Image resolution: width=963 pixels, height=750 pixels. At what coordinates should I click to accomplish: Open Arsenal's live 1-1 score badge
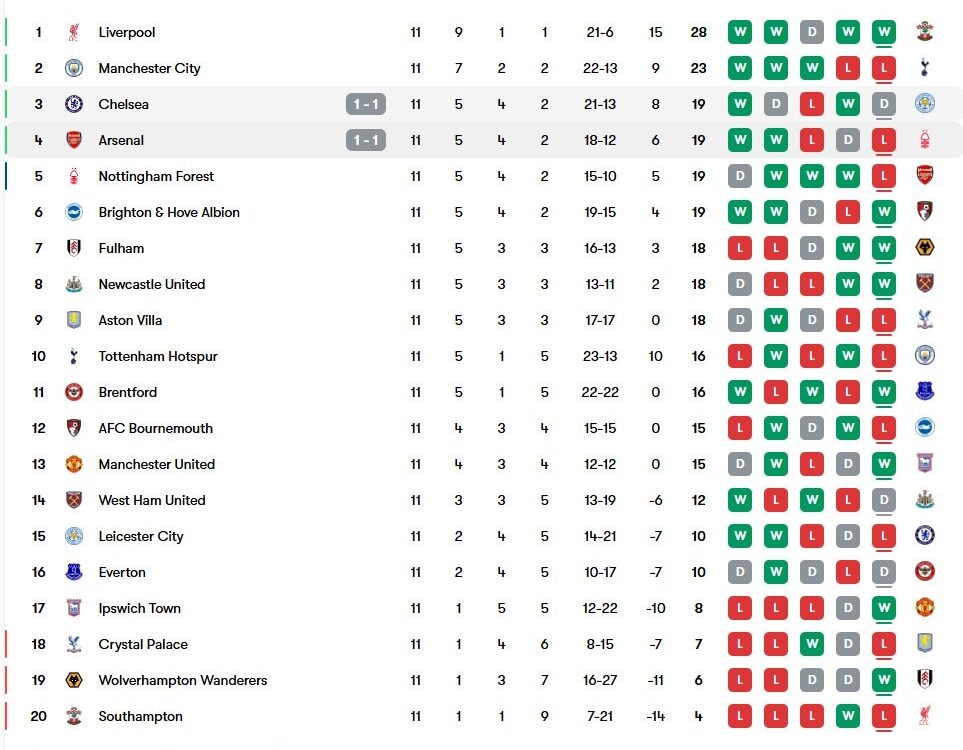point(366,141)
